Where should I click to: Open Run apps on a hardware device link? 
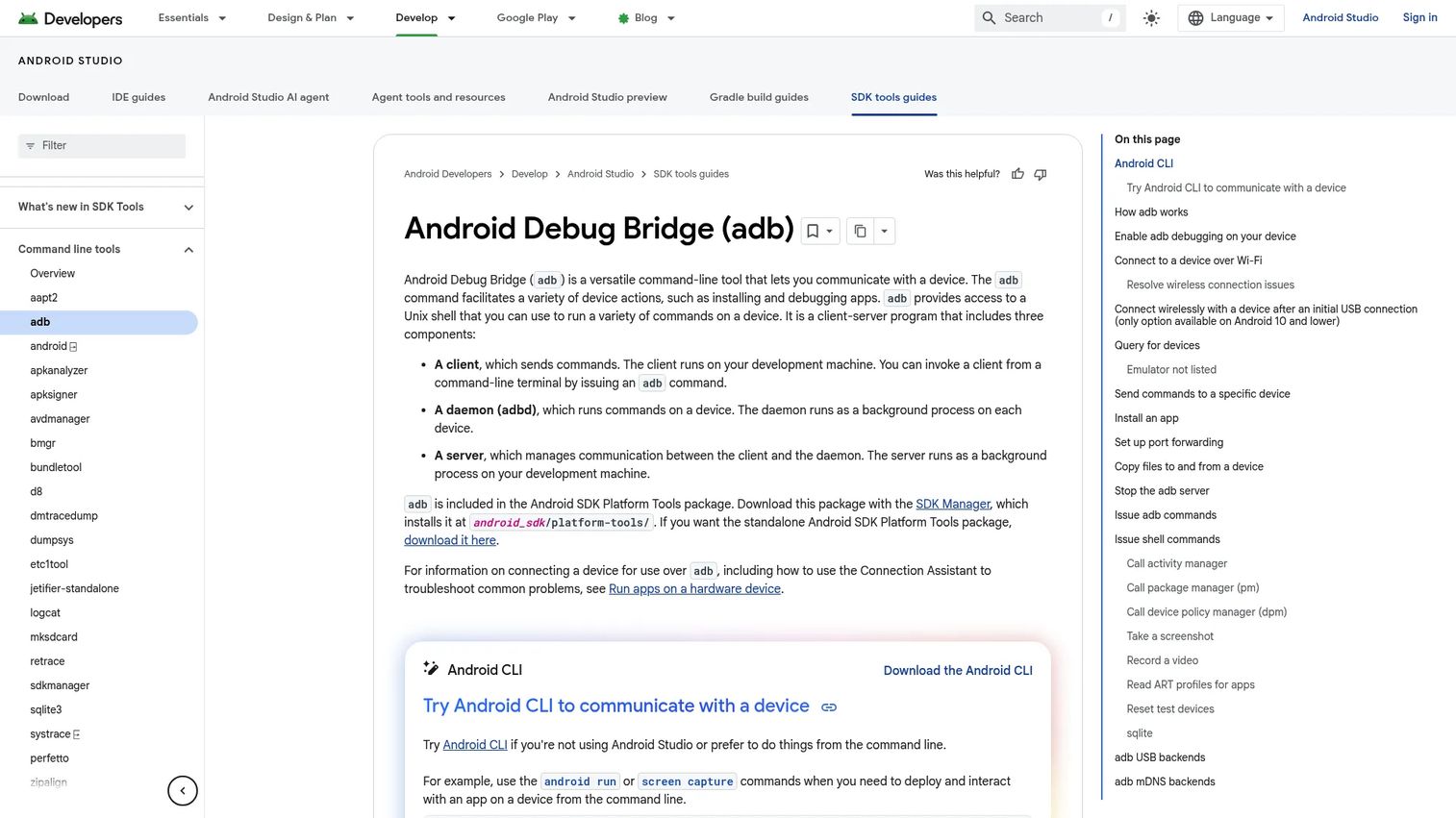coord(694,589)
